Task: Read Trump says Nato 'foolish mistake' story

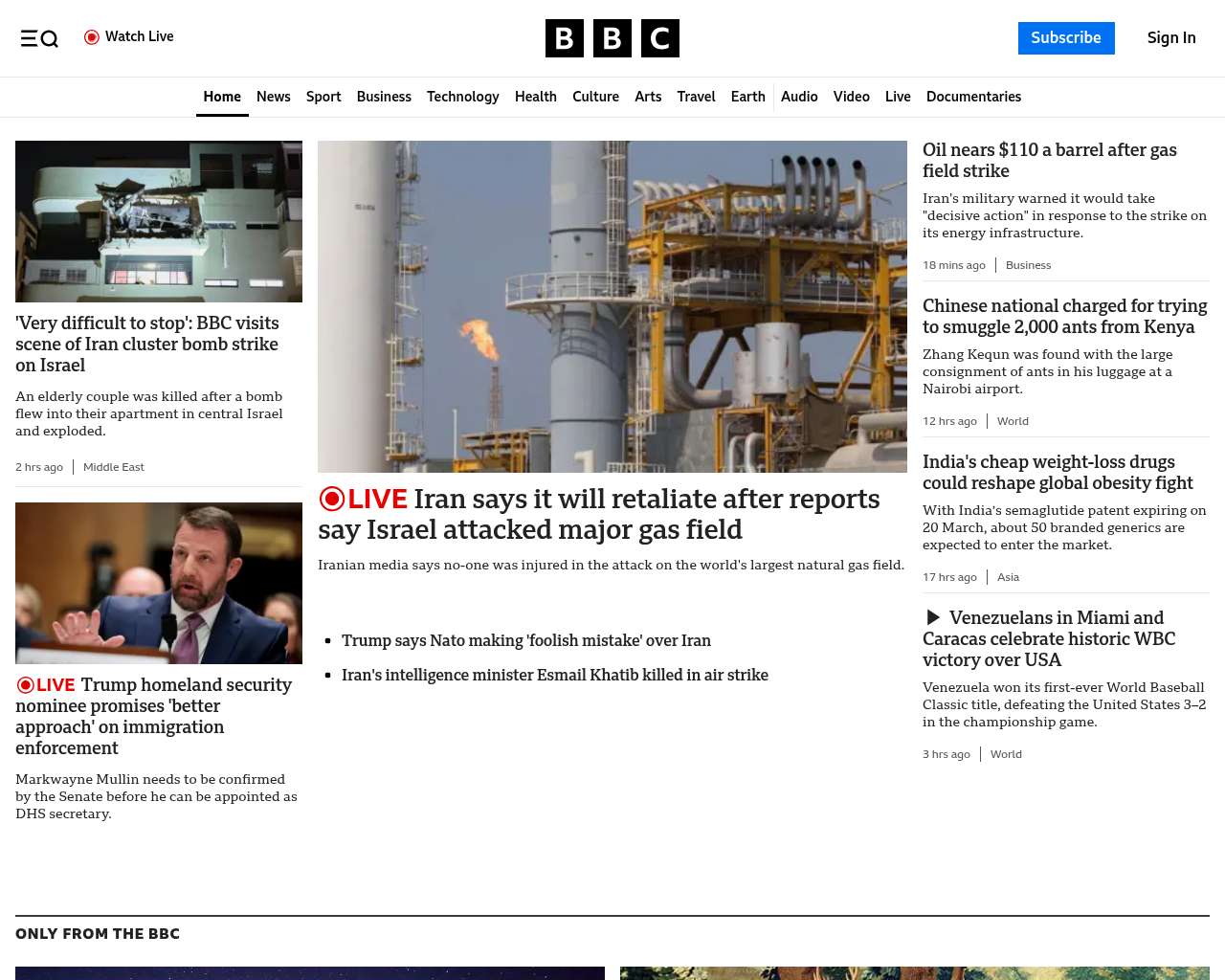Action: pyautogui.click(x=526, y=640)
